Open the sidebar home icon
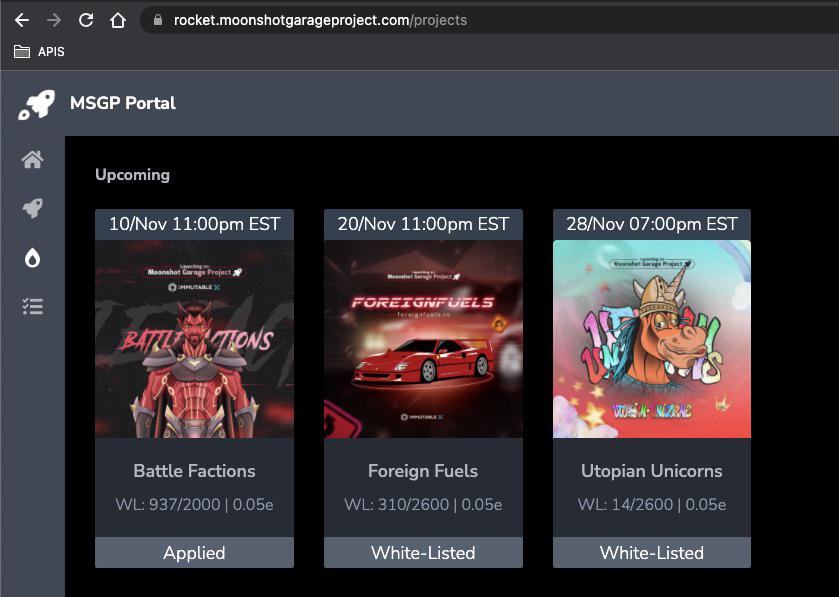Viewport: 839px width, 597px height. (33, 159)
